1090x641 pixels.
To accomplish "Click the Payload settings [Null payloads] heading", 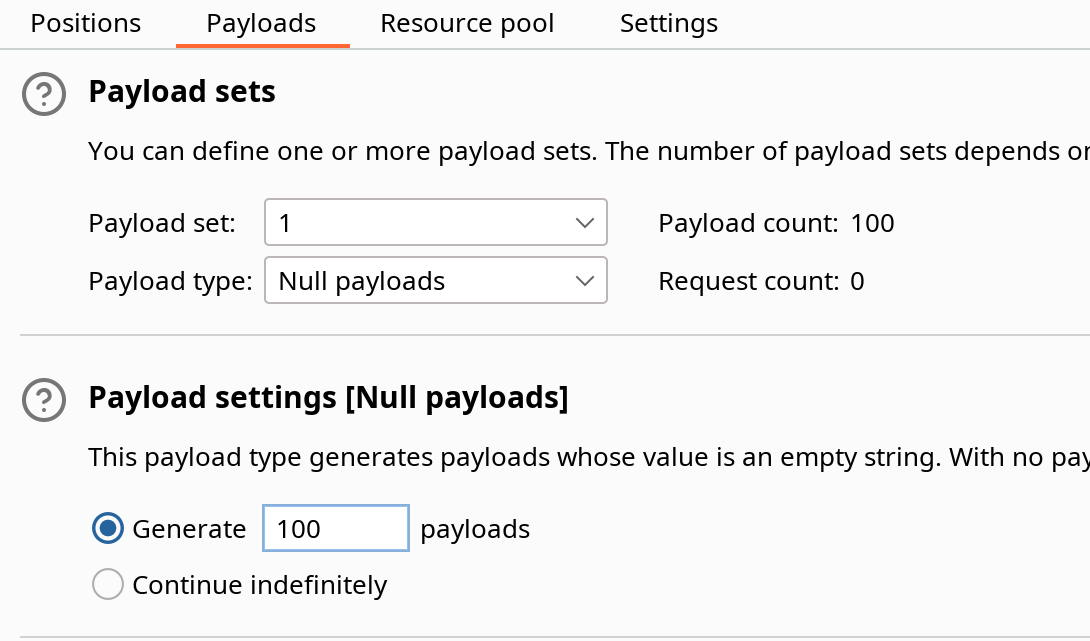I will (328, 398).
